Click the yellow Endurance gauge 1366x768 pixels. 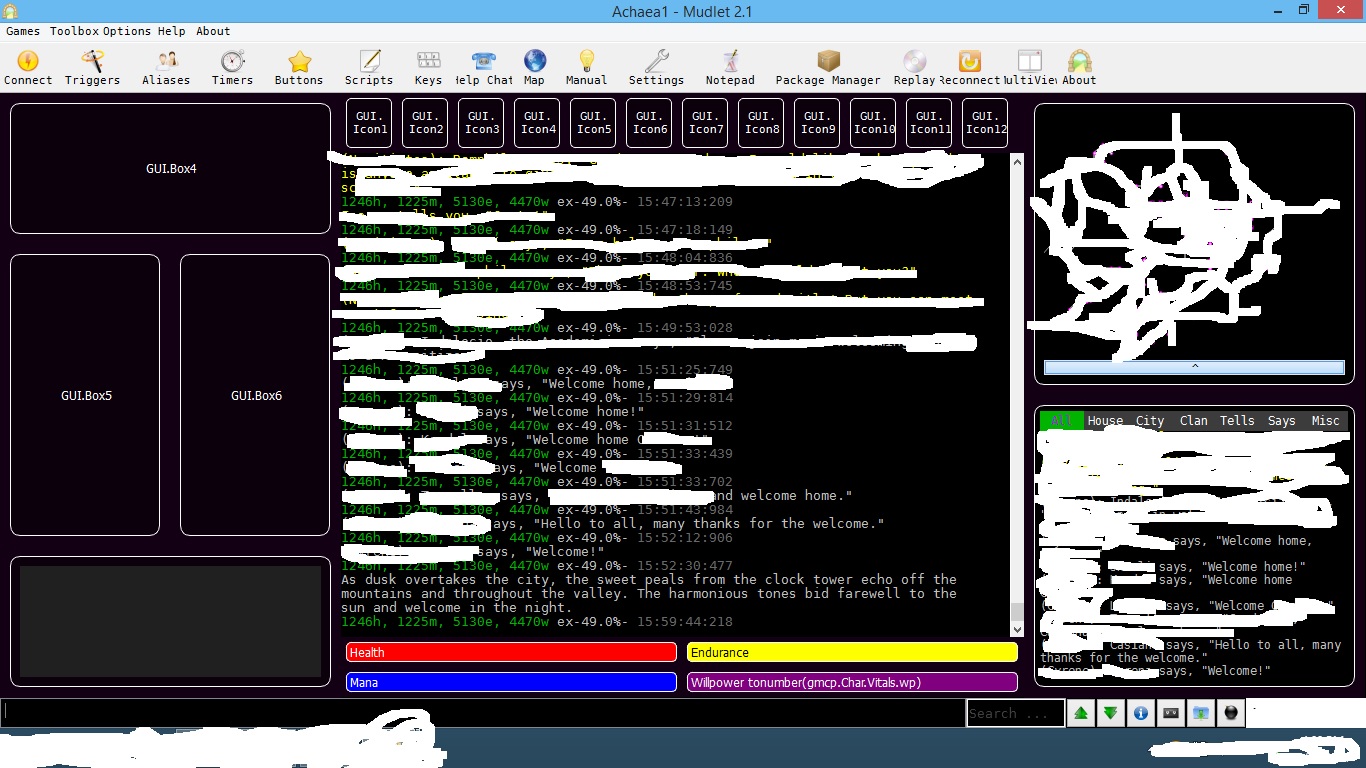tap(852, 652)
